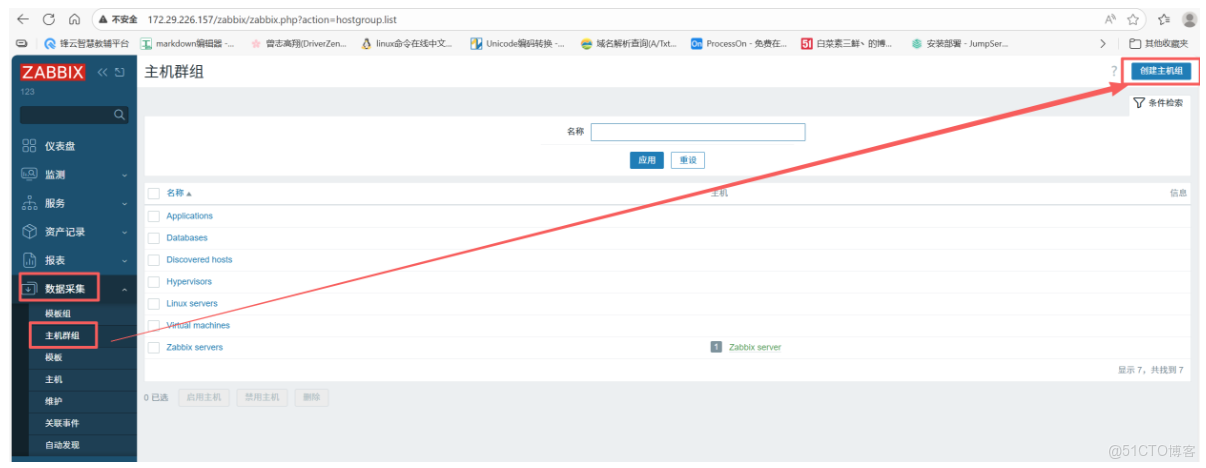Check the Hypervisors row checkbox
The width and height of the screenshot is (1206, 468).
[x=154, y=282]
